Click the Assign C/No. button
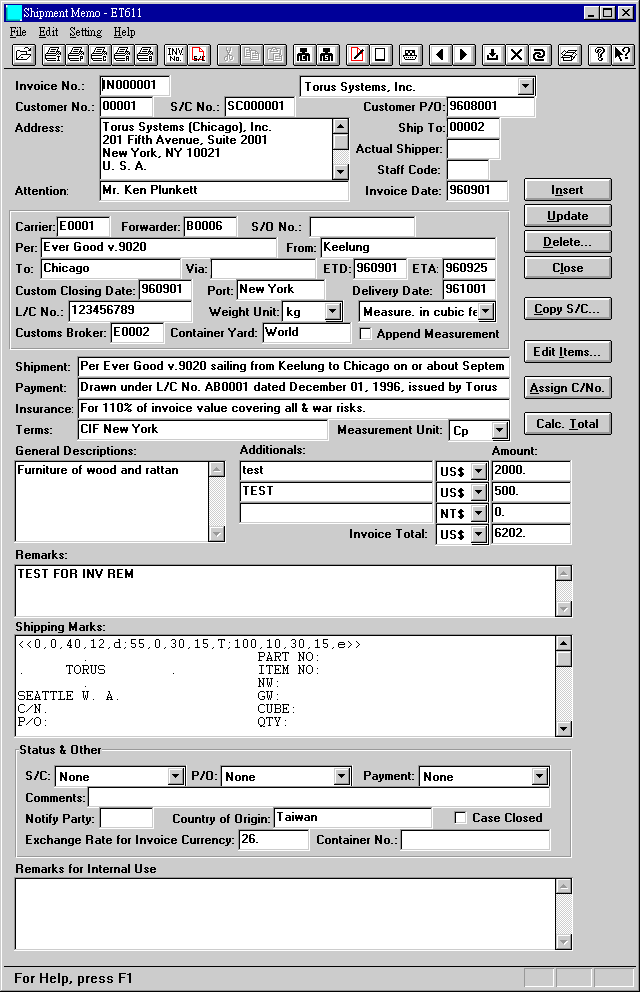The width and height of the screenshot is (640, 992). pos(567,388)
